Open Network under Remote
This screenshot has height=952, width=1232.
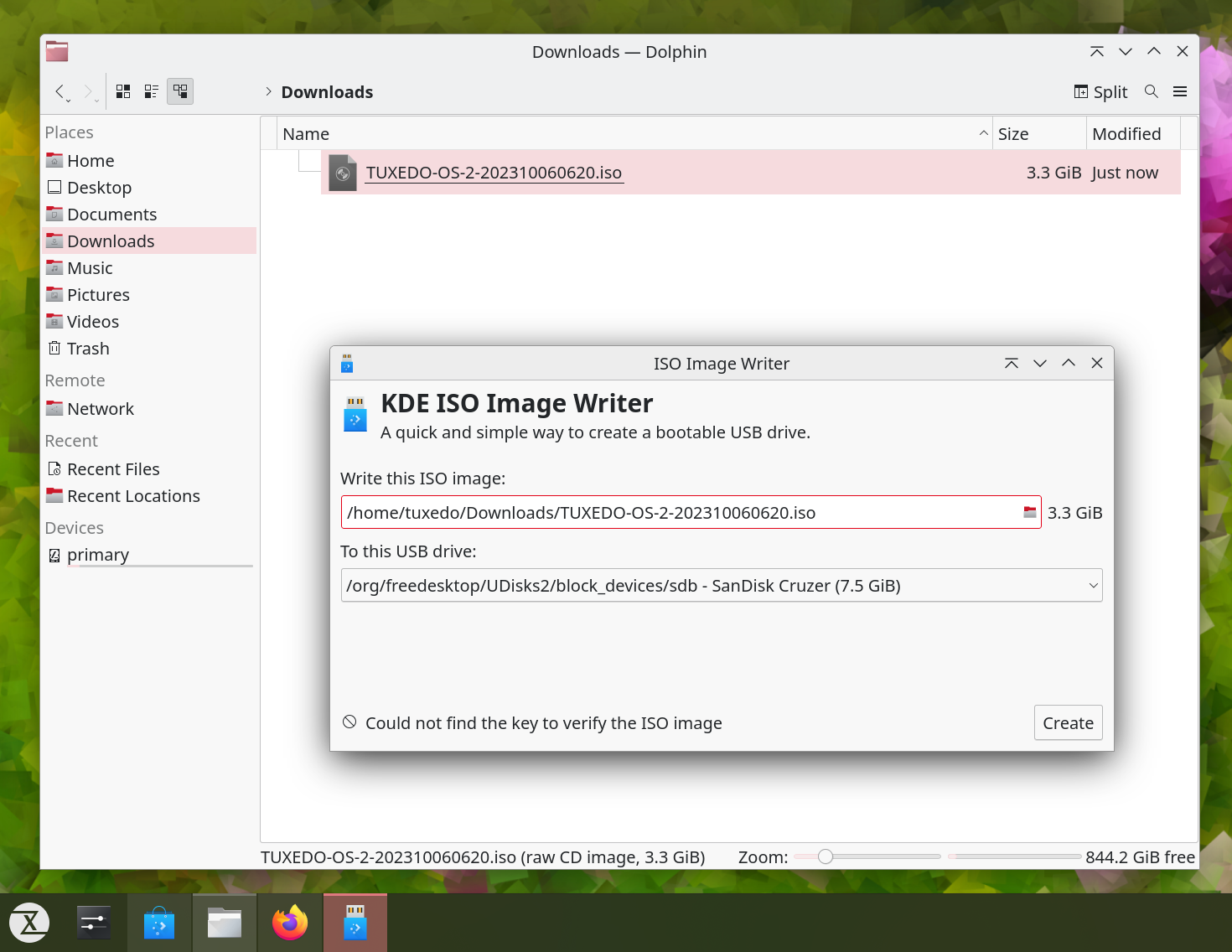tap(149, 409)
